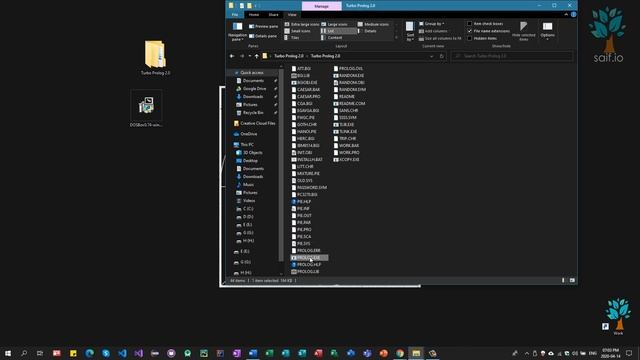Open Google Drive in Quick access
Viewport: 640px width, 360px height.
pos(254,89)
